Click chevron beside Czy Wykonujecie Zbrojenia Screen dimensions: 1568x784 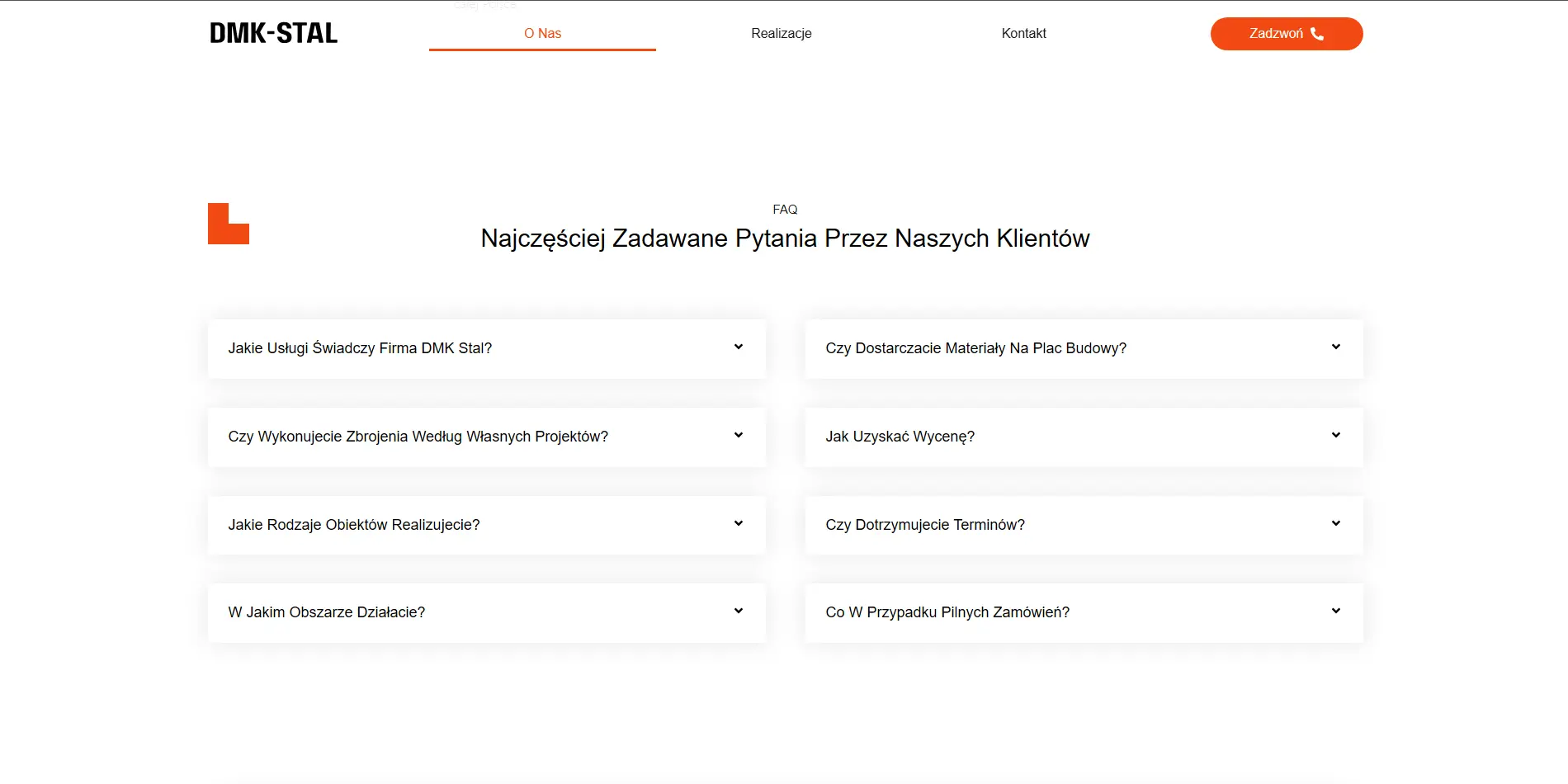pyautogui.click(x=739, y=435)
